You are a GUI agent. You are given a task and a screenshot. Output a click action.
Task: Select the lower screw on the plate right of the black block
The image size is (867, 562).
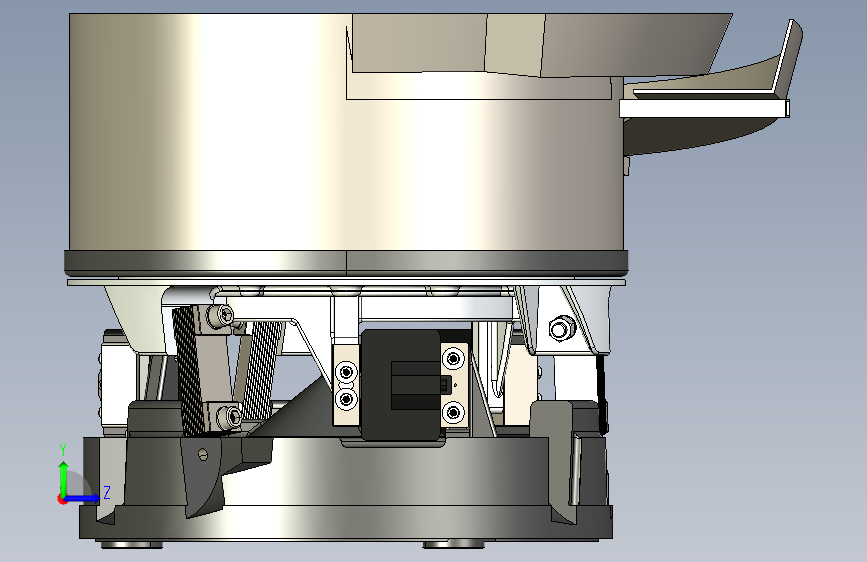pos(453,412)
